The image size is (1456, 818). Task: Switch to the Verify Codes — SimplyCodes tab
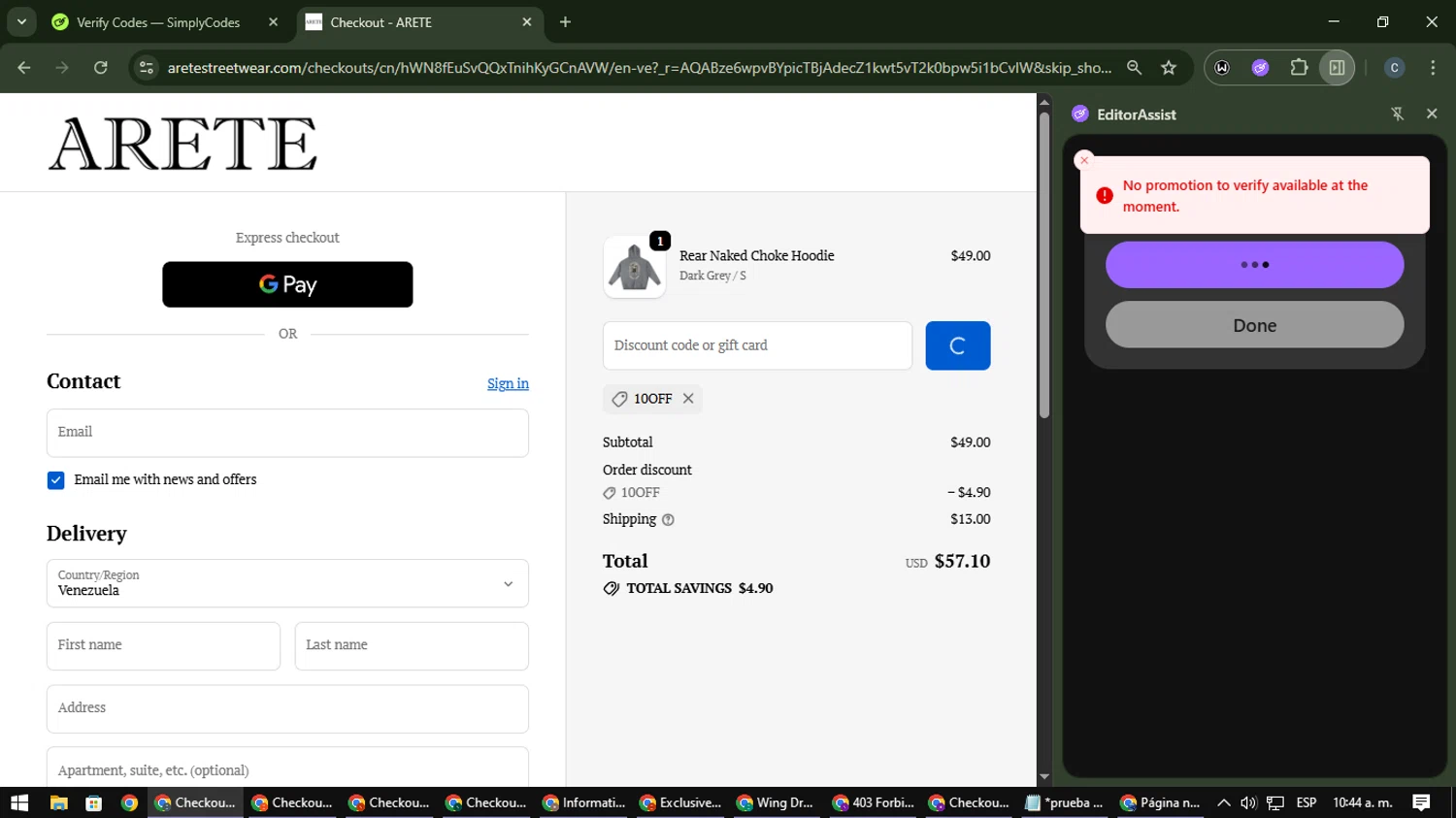pos(158,22)
